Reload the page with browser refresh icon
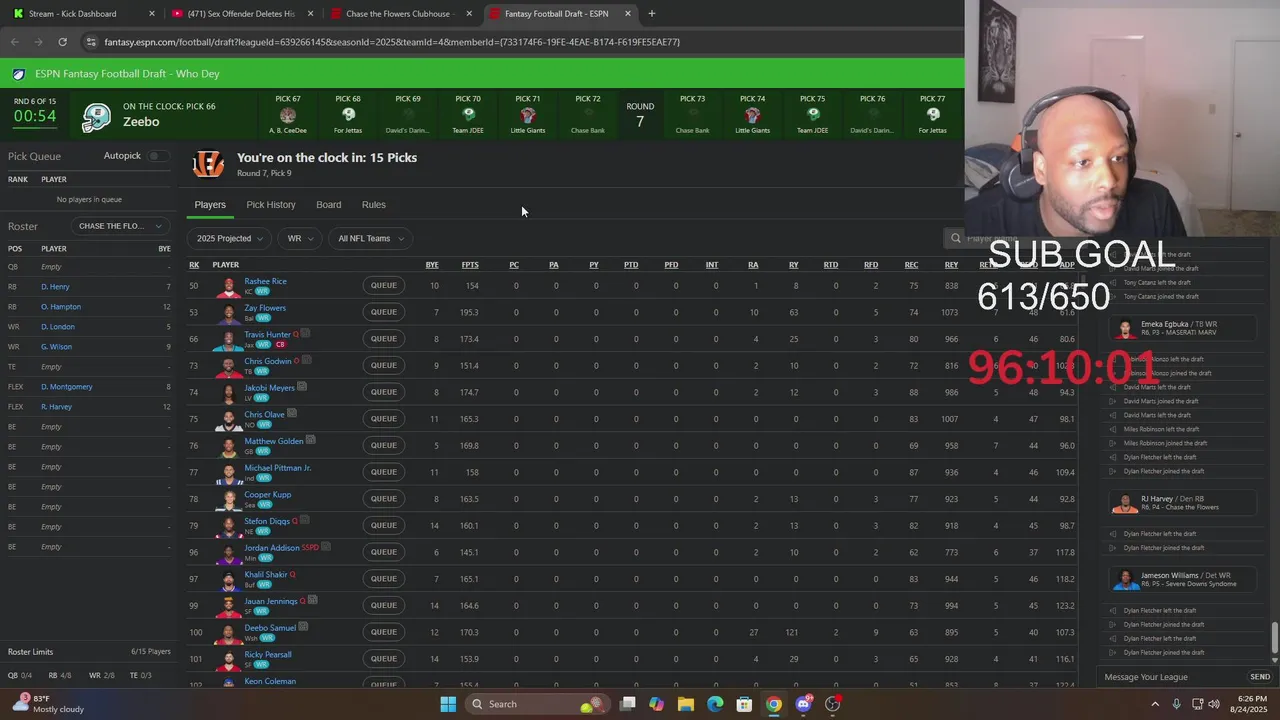The height and width of the screenshot is (720, 1280). pyautogui.click(x=62, y=42)
